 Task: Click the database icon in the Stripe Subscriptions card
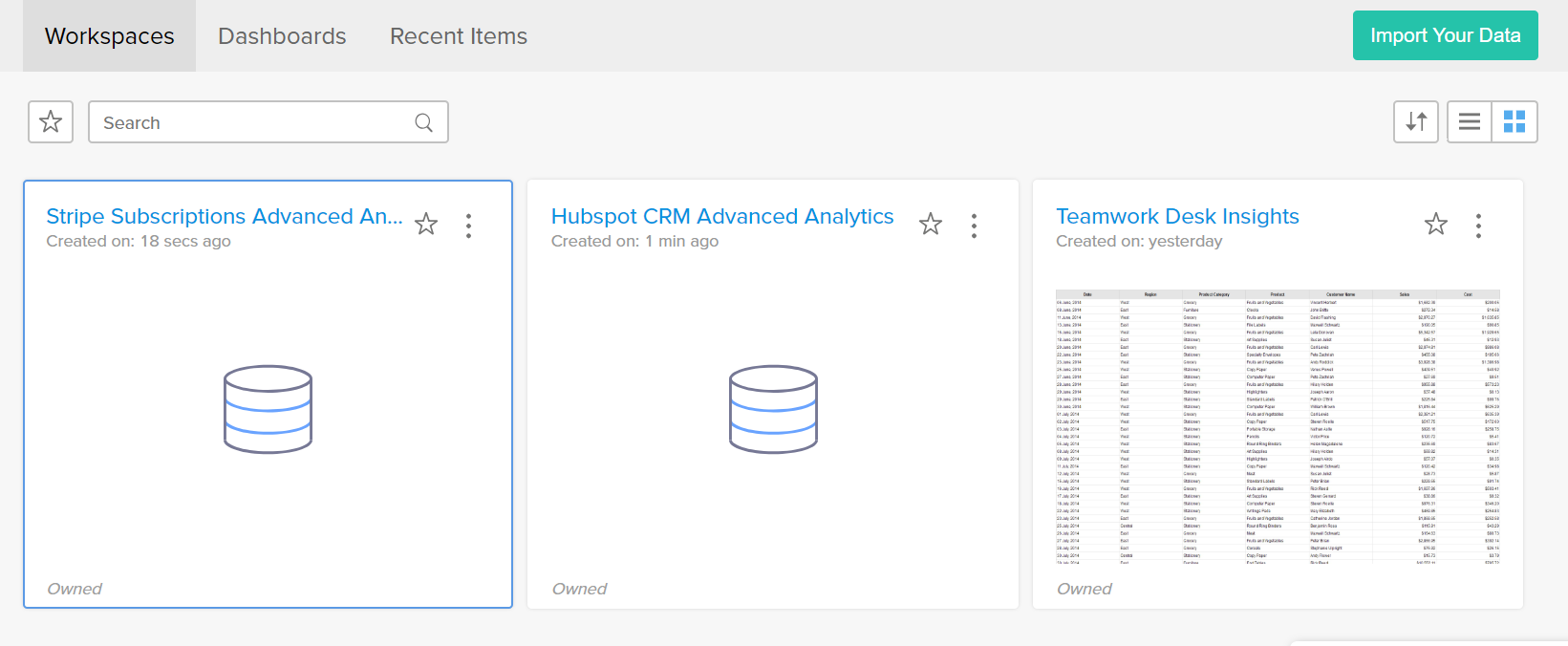(268, 409)
